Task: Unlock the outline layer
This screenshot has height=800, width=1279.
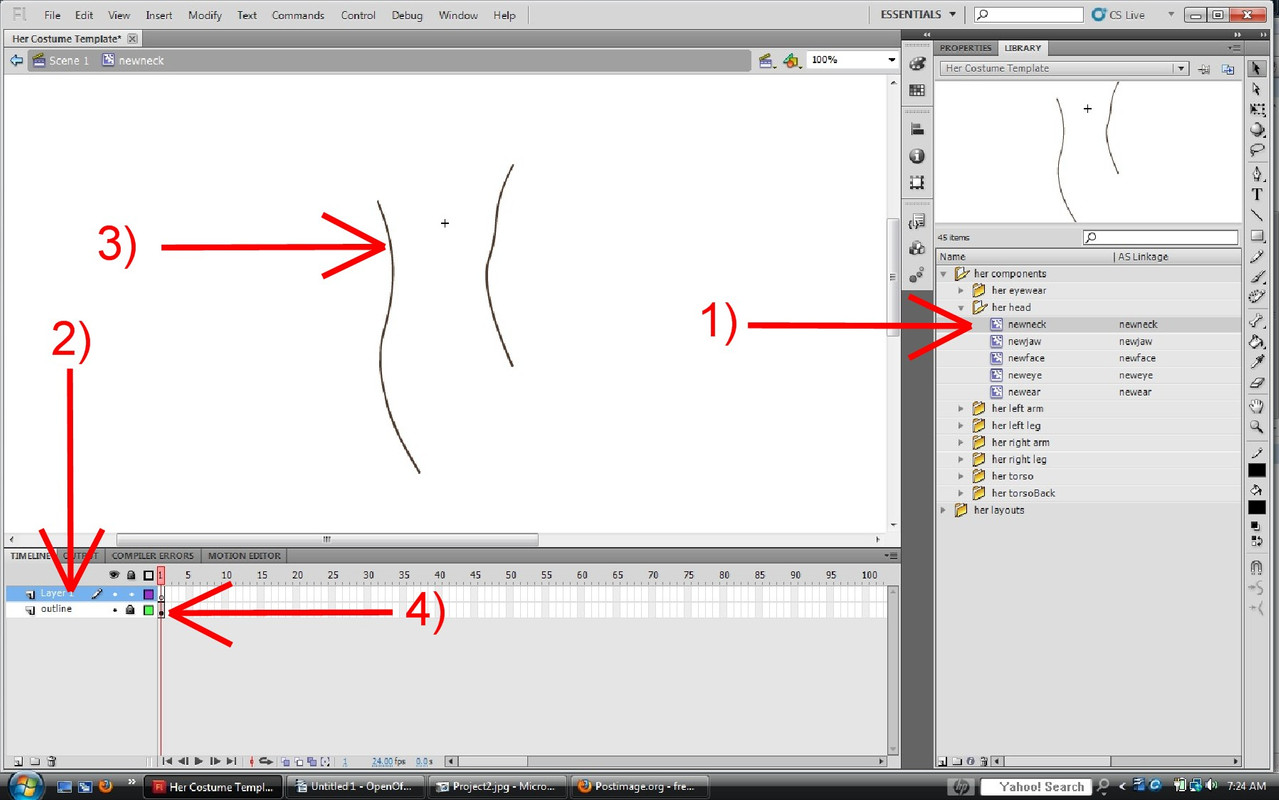Action: point(130,610)
